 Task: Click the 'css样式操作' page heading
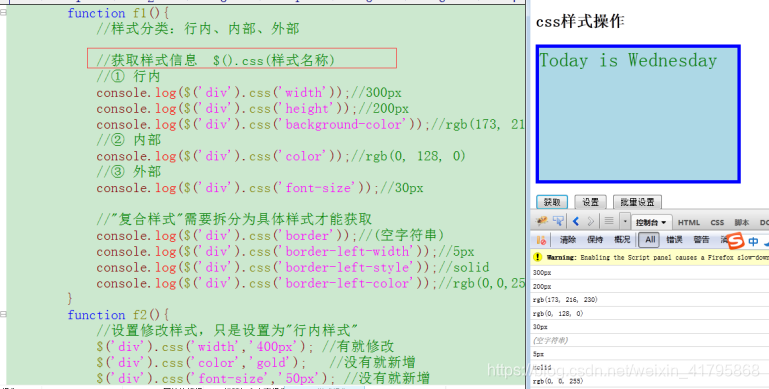tap(580, 22)
